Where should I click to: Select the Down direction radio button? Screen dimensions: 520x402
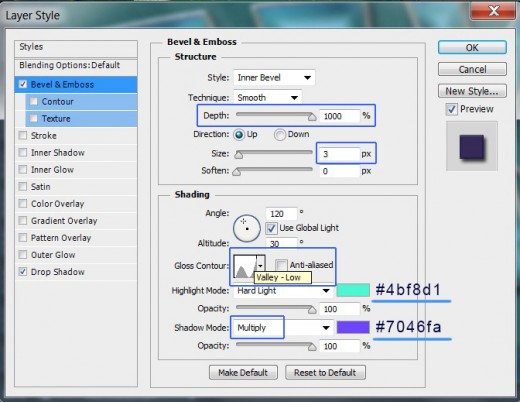pos(280,135)
